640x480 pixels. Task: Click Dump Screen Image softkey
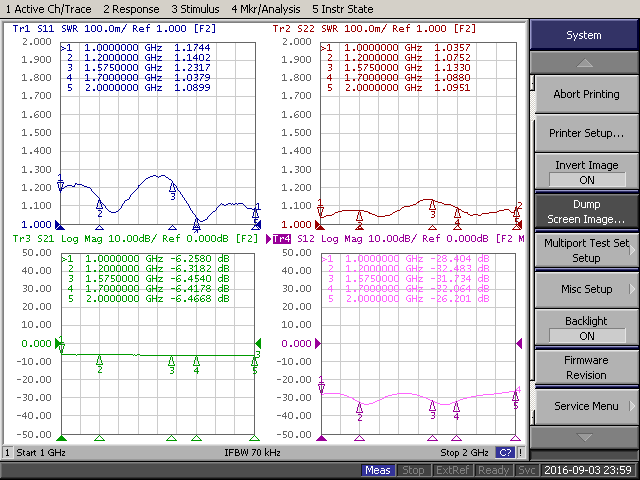point(586,211)
